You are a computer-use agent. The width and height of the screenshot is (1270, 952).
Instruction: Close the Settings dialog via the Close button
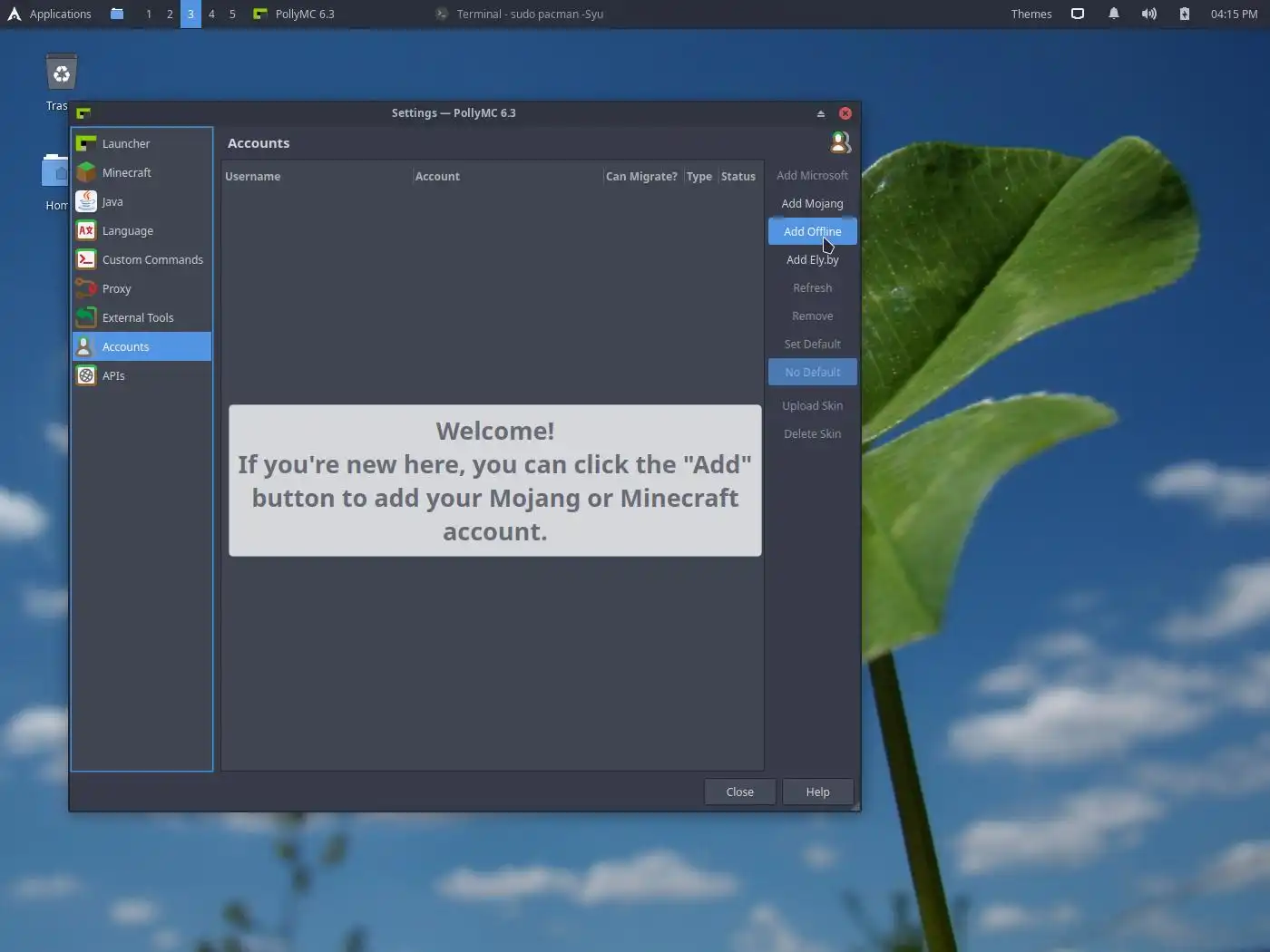click(739, 792)
